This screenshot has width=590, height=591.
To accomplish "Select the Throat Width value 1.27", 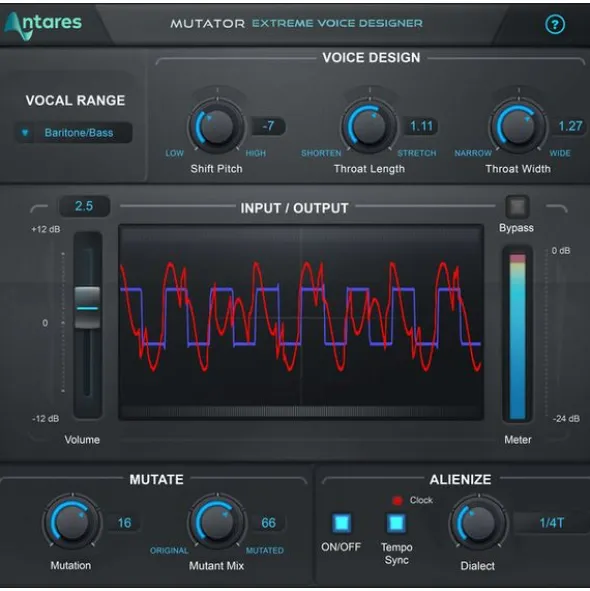I will tap(570, 126).
